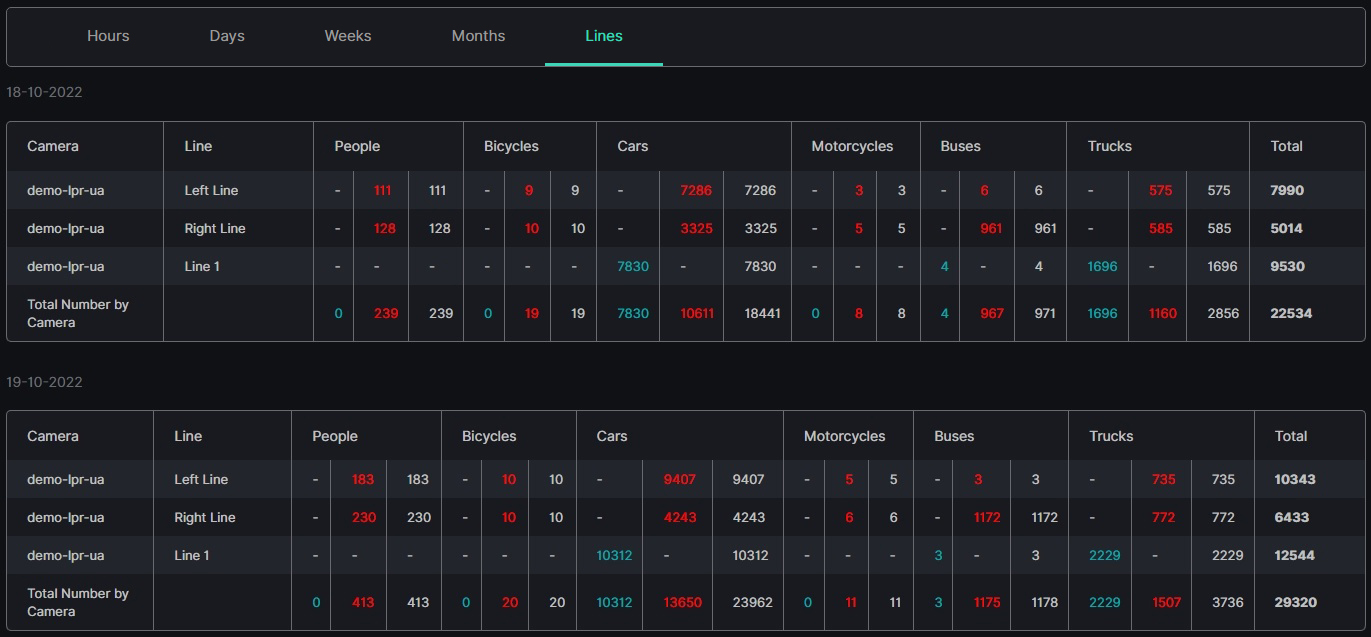Select total value 7990 in first table
Image resolution: width=1371 pixels, height=637 pixels.
(1287, 190)
